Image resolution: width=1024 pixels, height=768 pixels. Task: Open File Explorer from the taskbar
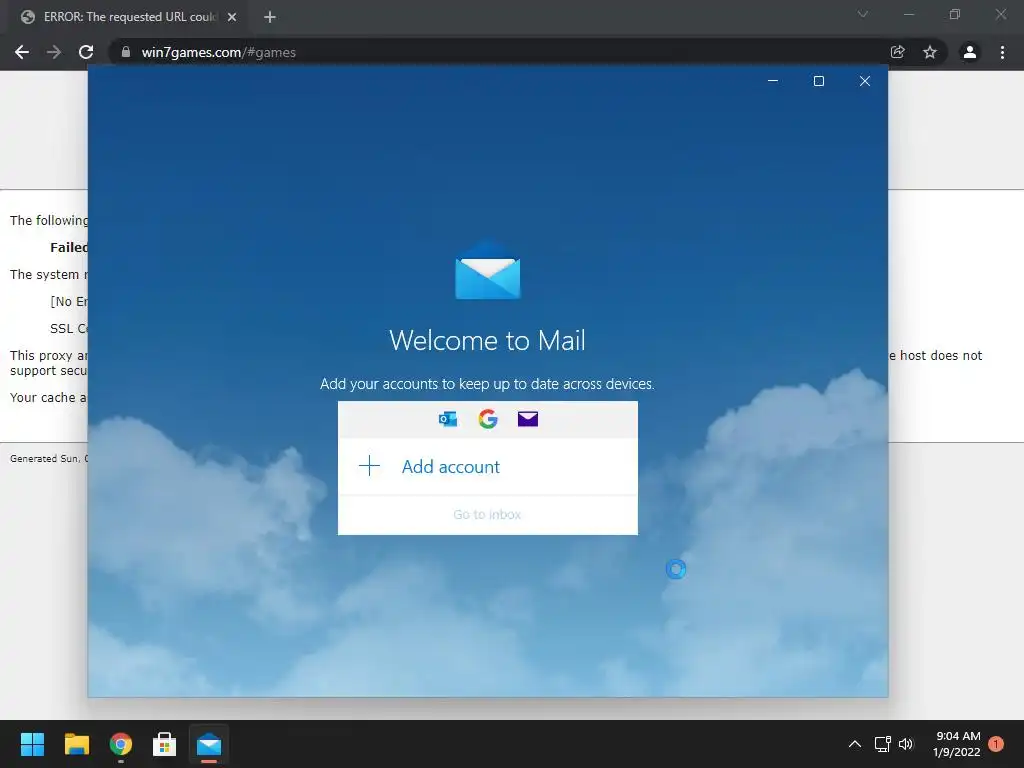[76, 744]
